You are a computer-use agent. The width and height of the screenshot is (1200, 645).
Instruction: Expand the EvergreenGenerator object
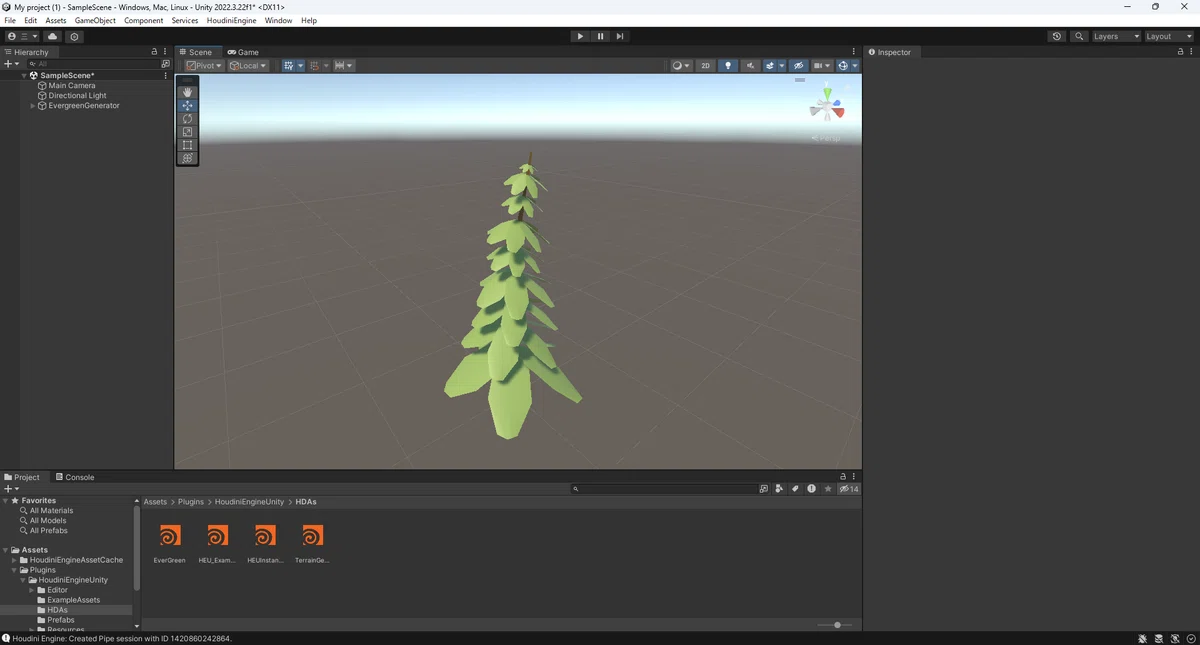click(33, 105)
